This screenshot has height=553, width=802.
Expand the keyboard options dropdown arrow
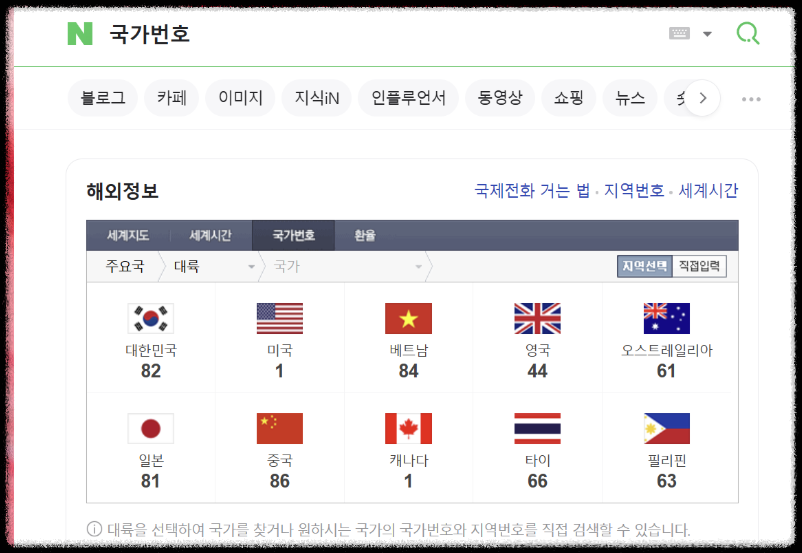(707, 34)
